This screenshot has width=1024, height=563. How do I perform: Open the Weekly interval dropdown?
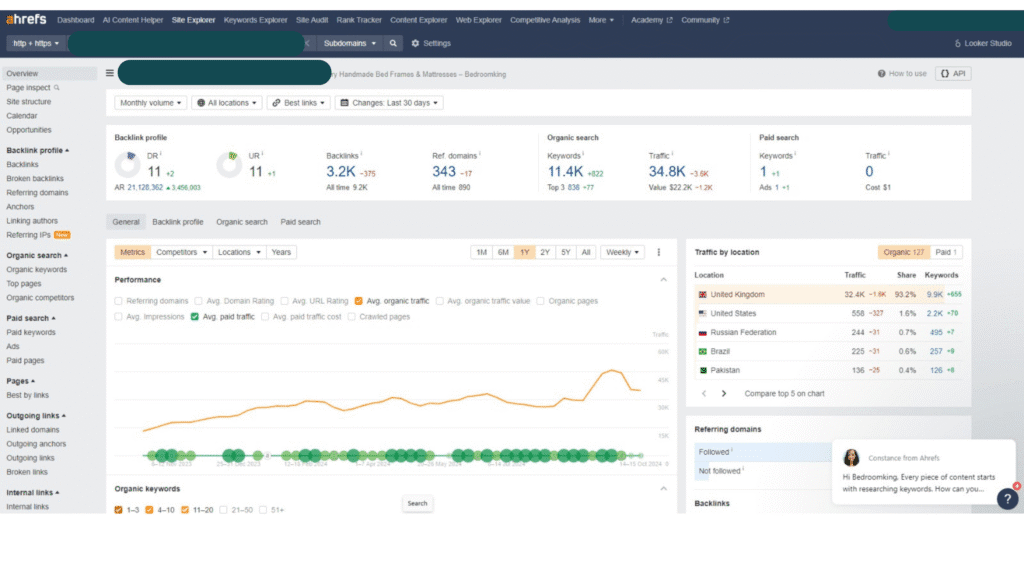pyautogui.click(x=623, y=252)
